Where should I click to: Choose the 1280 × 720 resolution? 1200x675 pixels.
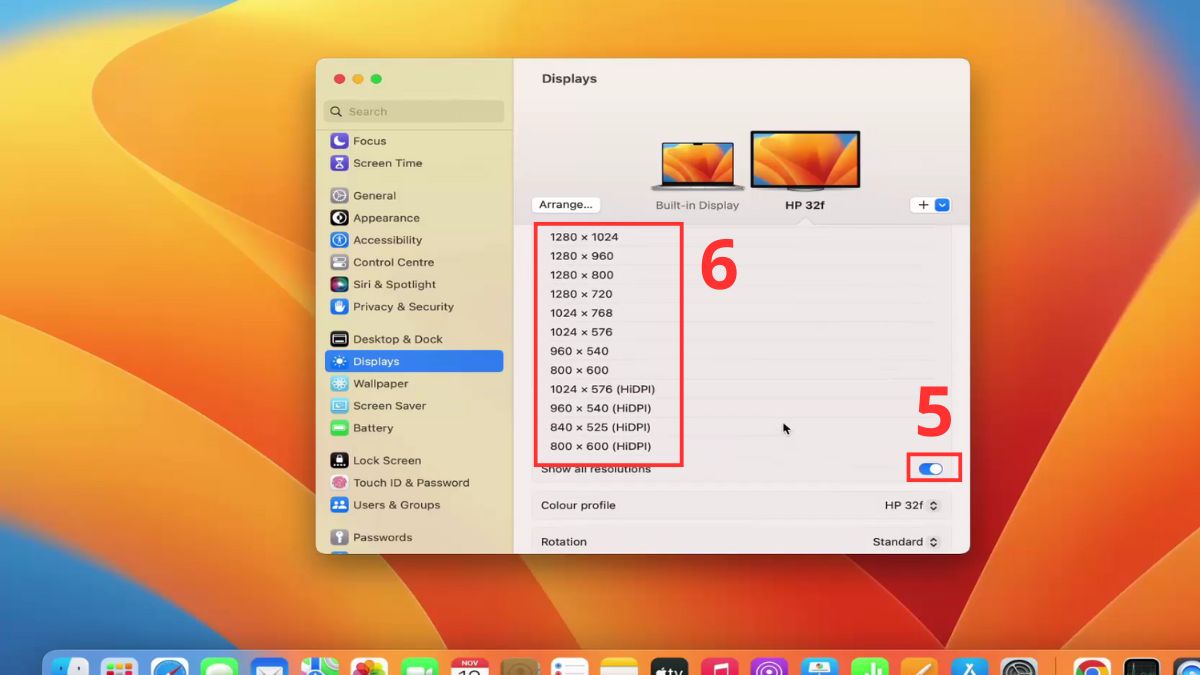(581, 294)
